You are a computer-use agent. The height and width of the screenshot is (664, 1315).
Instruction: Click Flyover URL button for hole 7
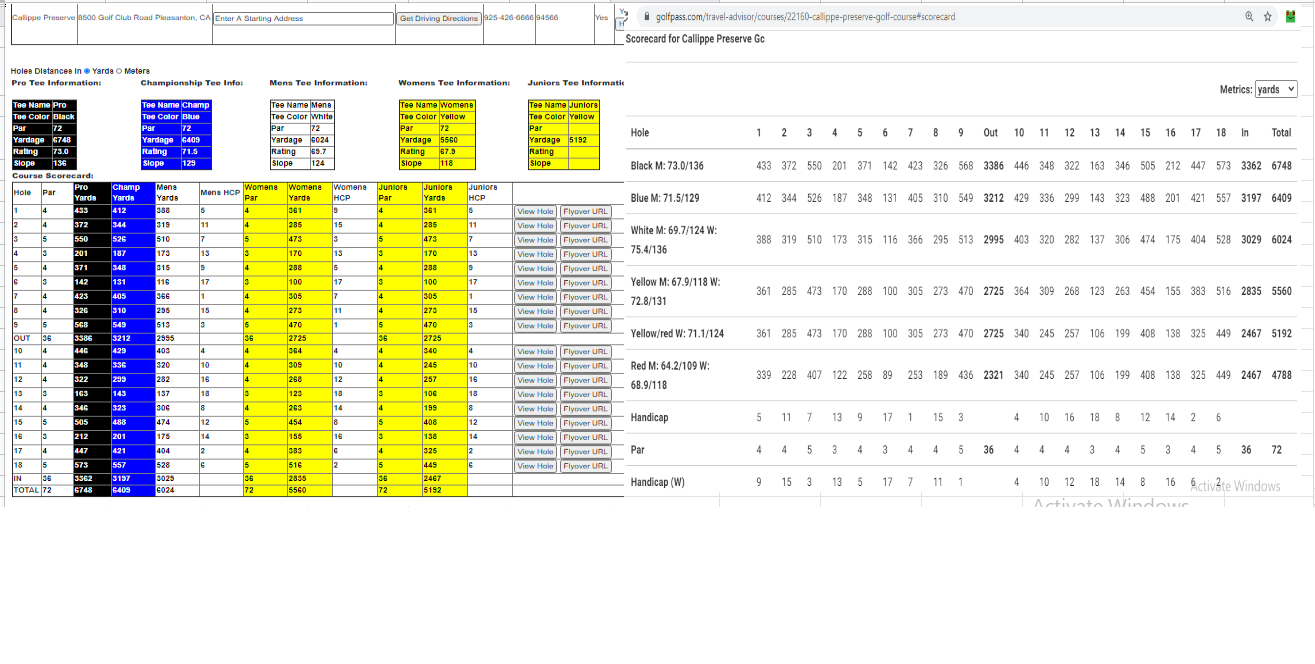coord(584,297)
